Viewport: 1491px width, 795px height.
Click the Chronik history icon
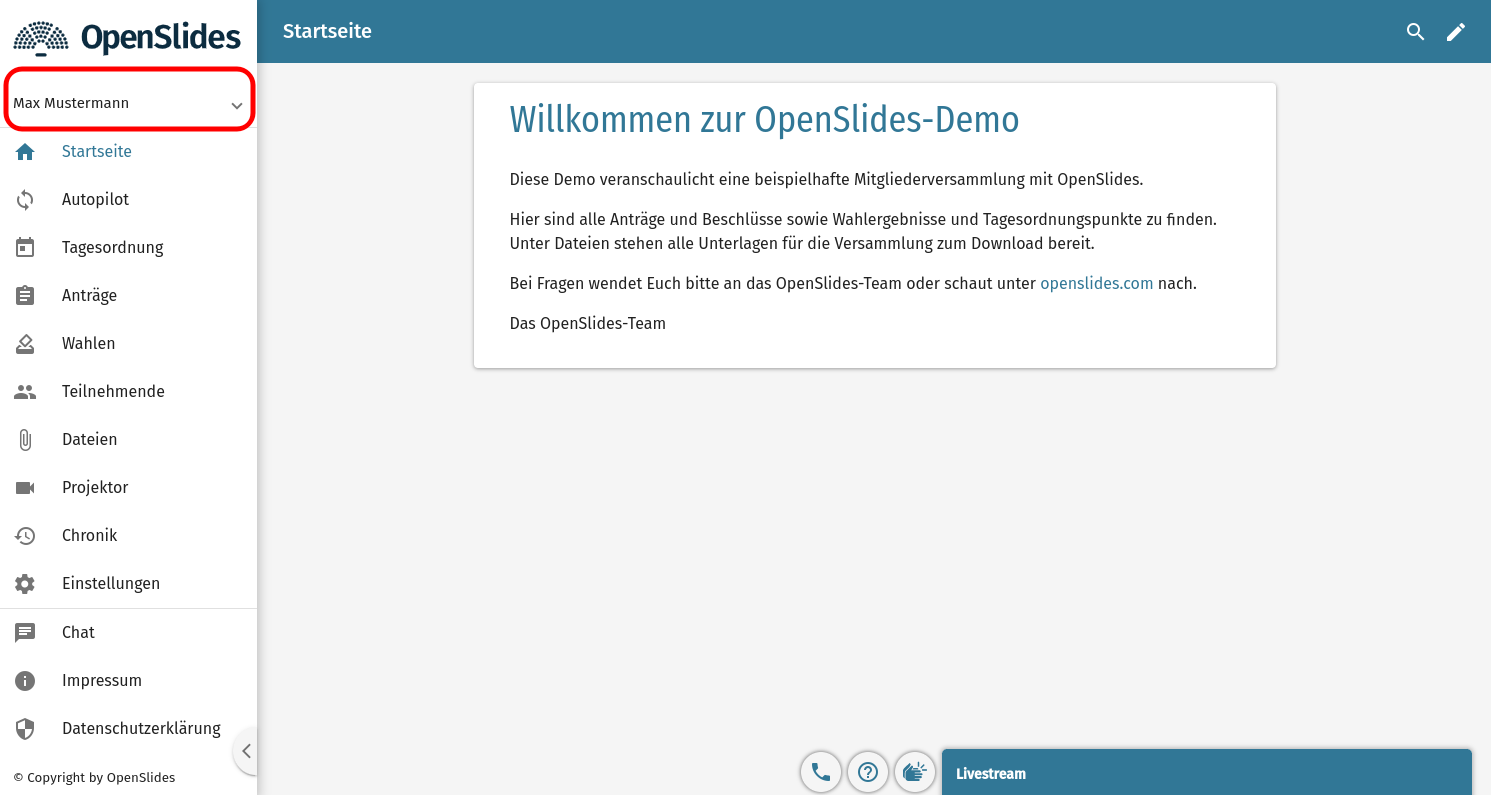(25, 536)
